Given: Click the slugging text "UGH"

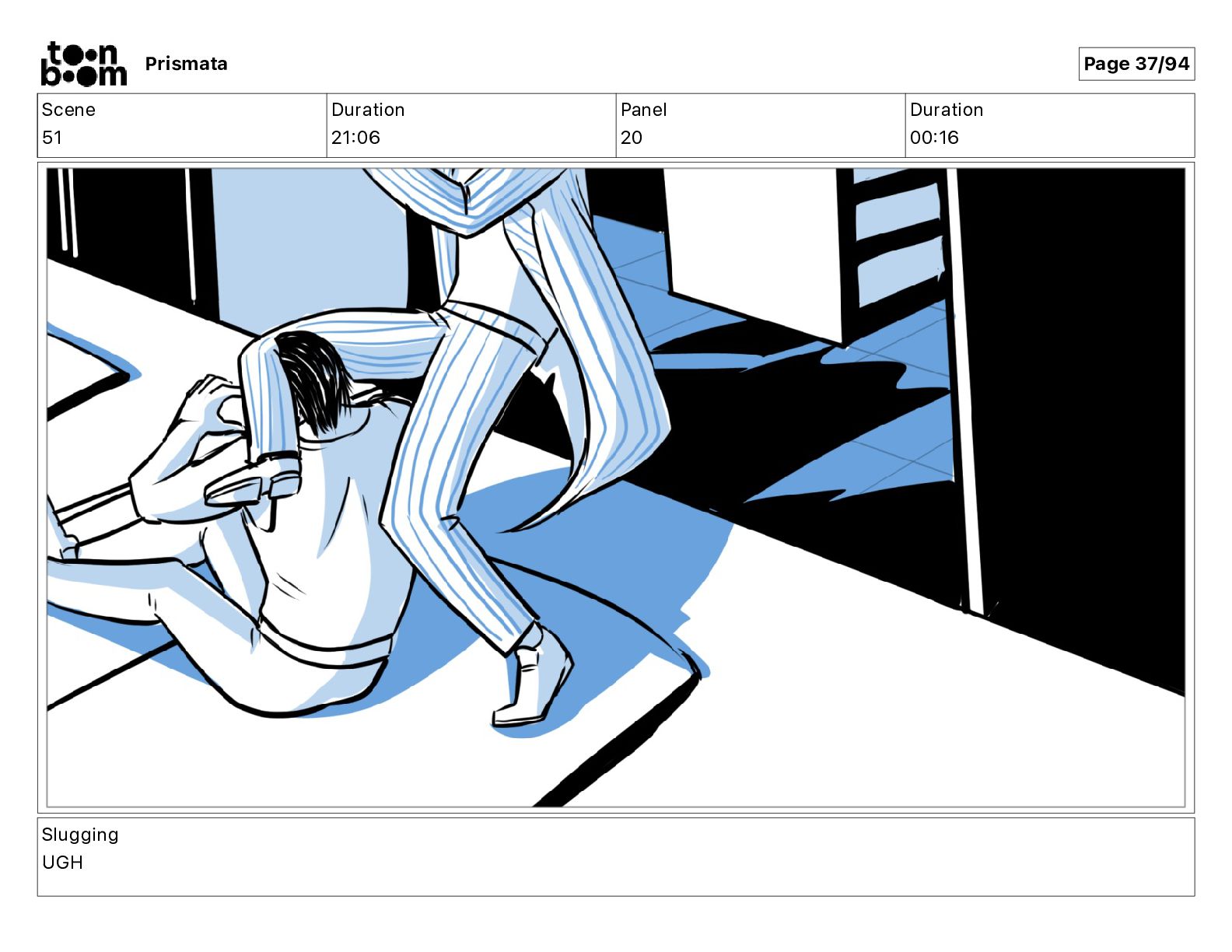Looking at the screenshot, I should click(62, 863).
